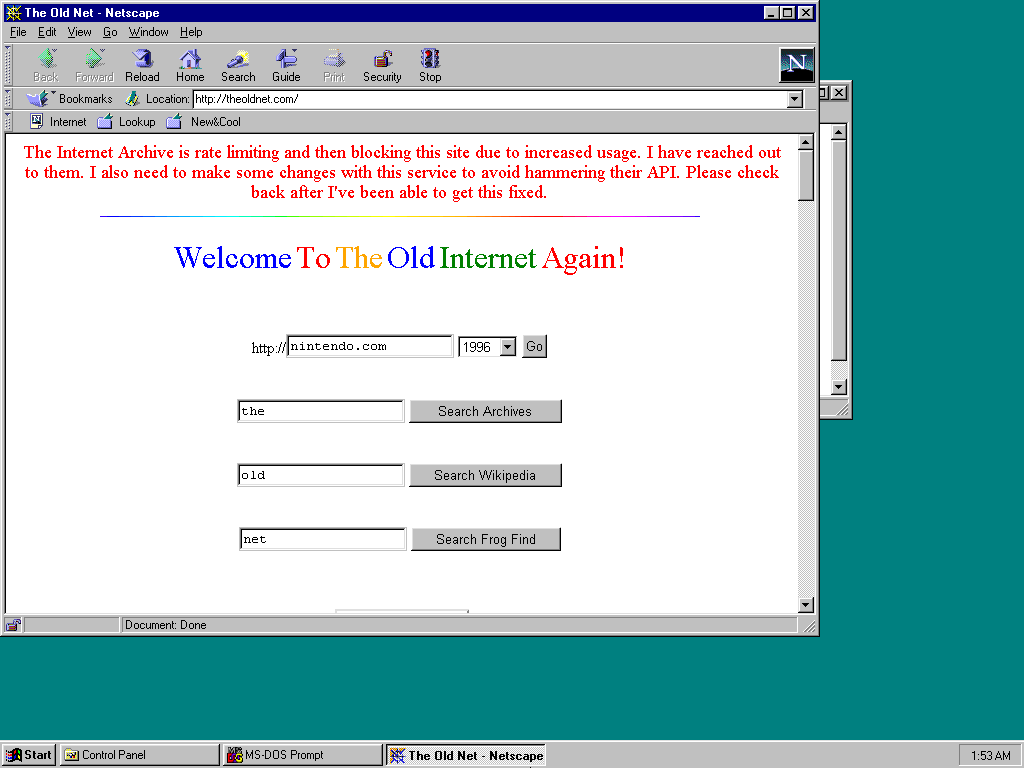Open the File menu
The height and width of the screenshot is (768, 1024).
(18, 32)
